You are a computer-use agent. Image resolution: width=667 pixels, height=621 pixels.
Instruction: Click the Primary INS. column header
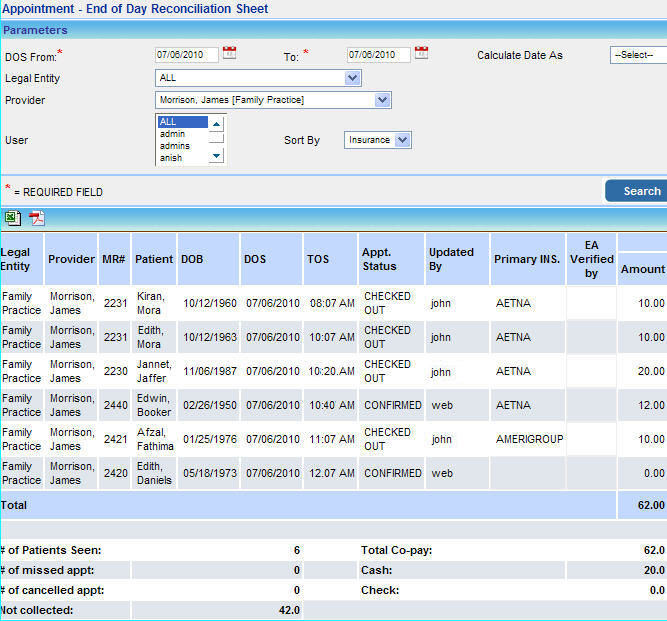528,259
